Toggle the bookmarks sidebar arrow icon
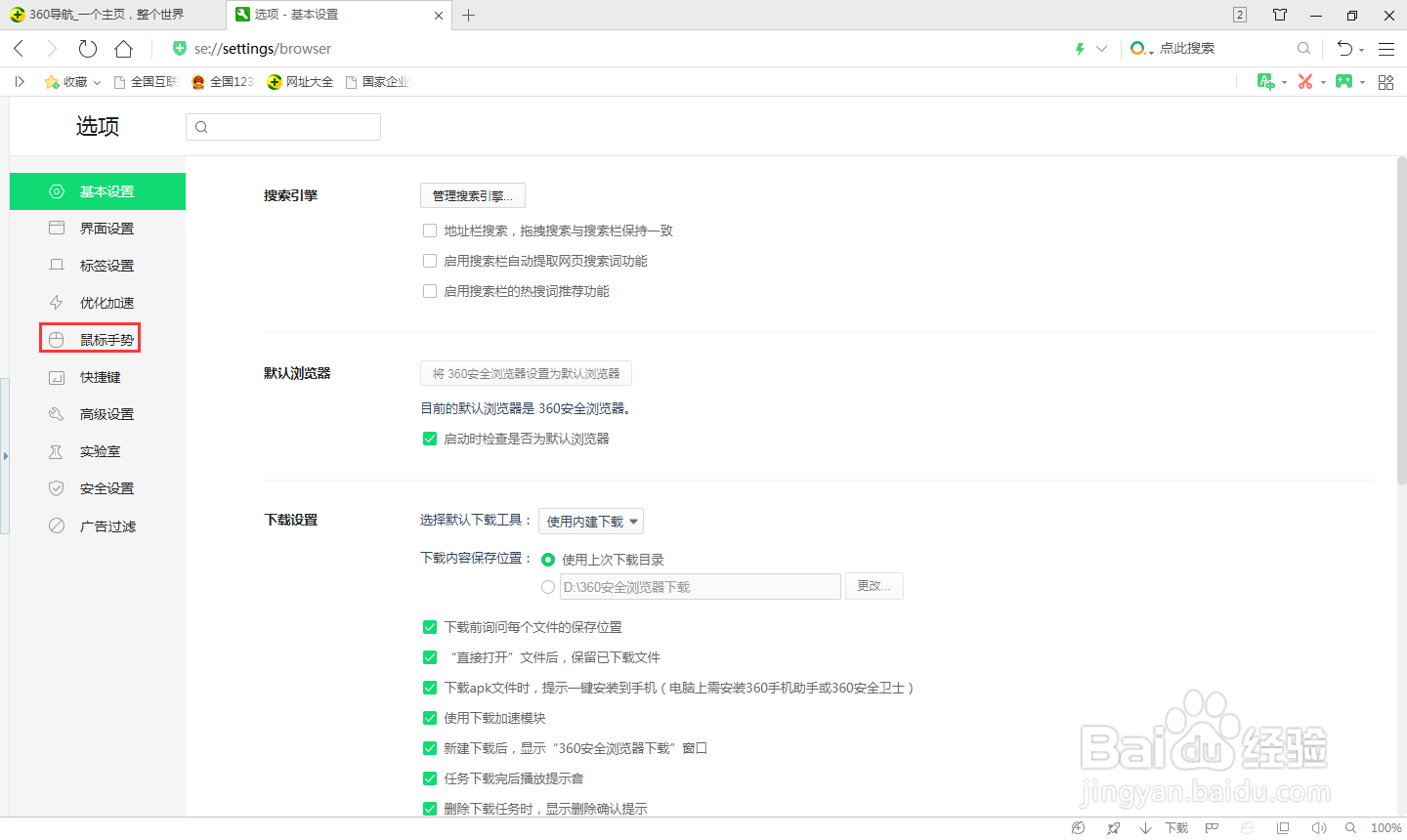Image resolution: width=1407 pixels, height=840 pixels. point(20,82)
